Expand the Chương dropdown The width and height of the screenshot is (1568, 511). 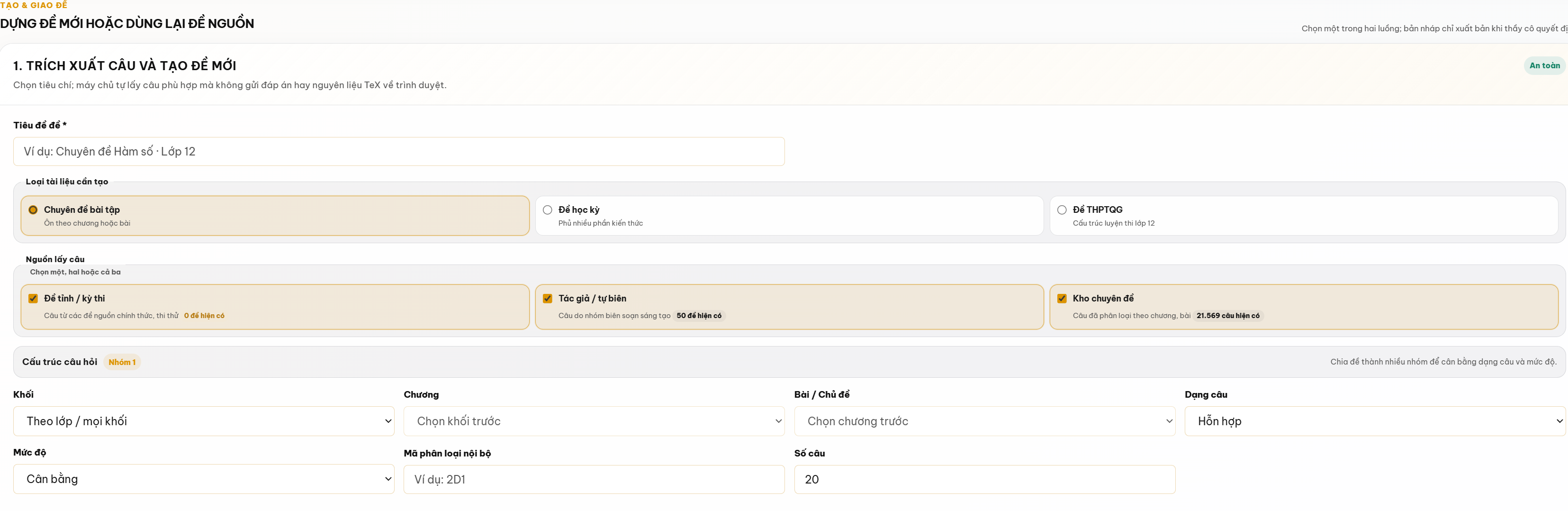pos(594,421)
